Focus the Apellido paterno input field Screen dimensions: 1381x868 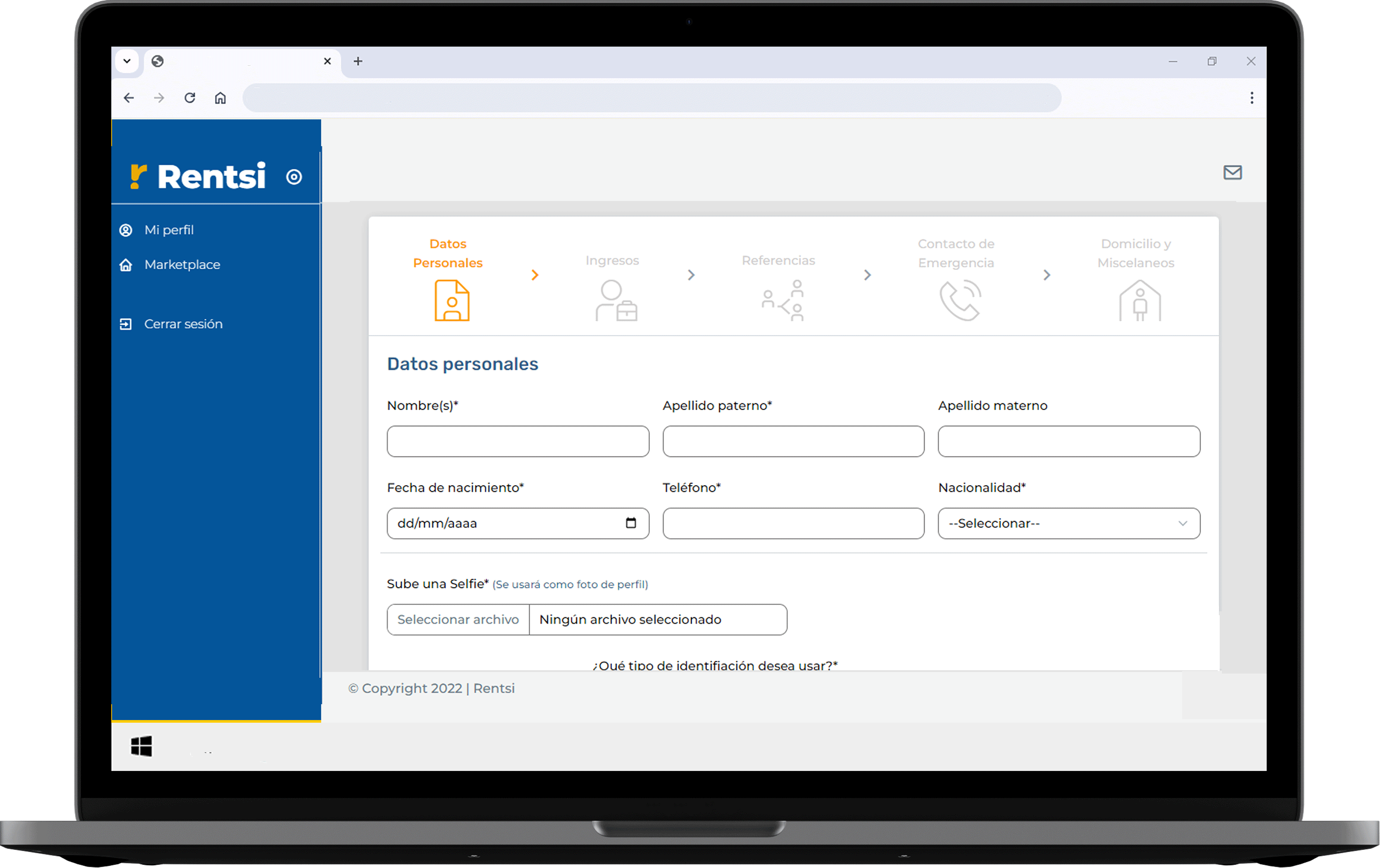coord(793,442)
